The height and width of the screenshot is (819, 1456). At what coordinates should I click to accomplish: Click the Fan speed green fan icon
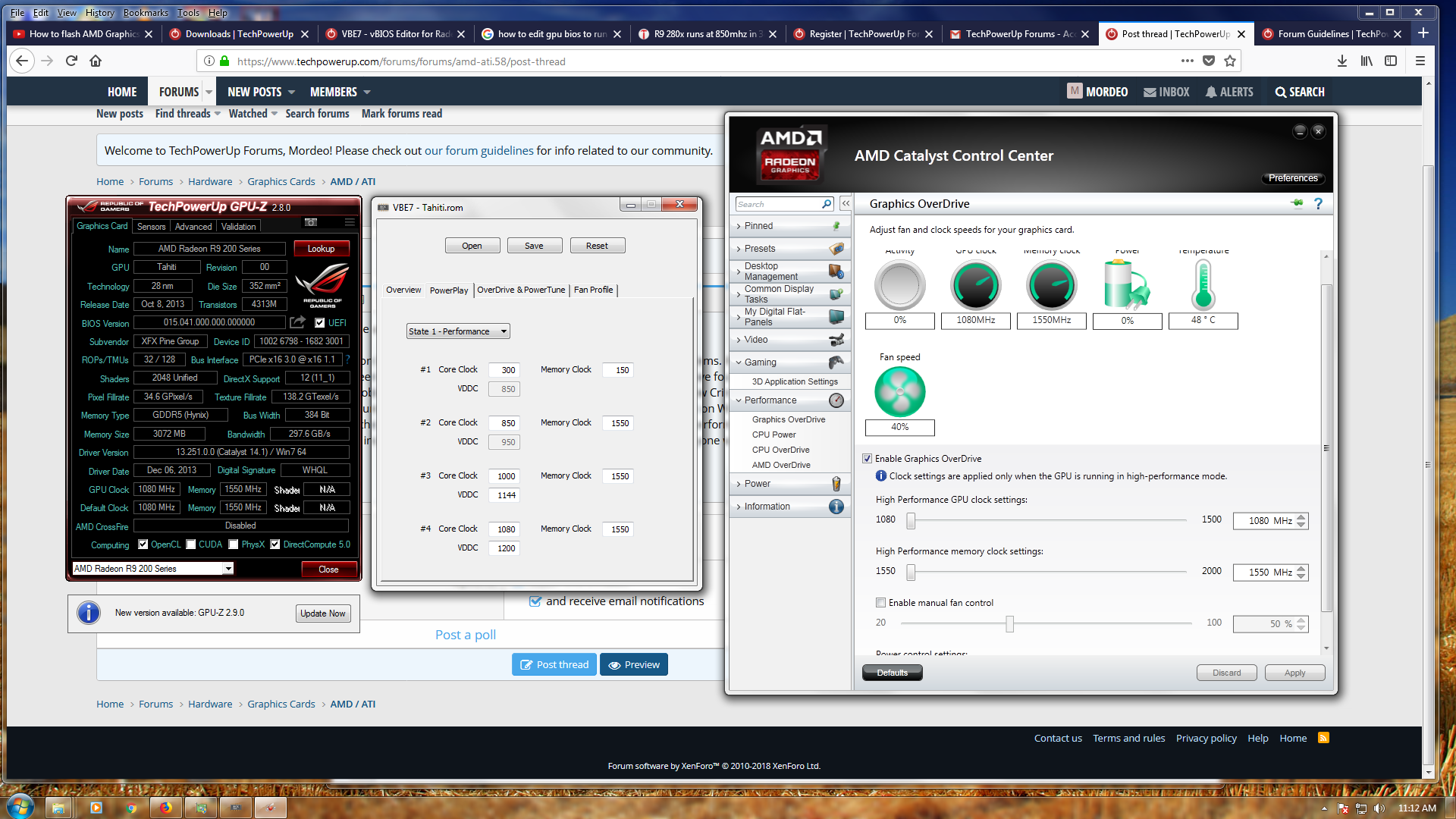[900, 392]
